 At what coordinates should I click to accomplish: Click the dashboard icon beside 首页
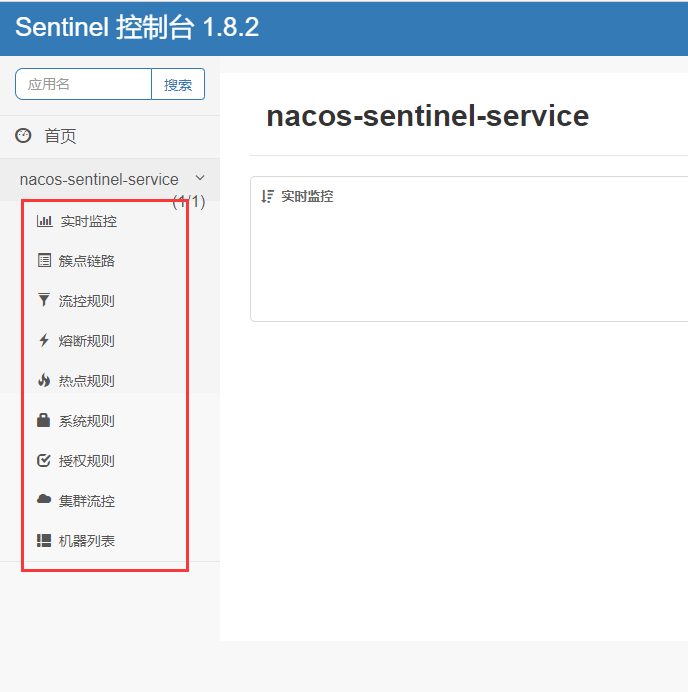[x=23, y=135]
